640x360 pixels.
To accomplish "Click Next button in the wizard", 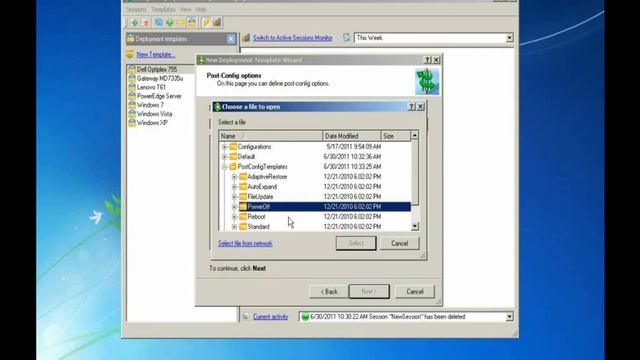I will pos(369,291).
